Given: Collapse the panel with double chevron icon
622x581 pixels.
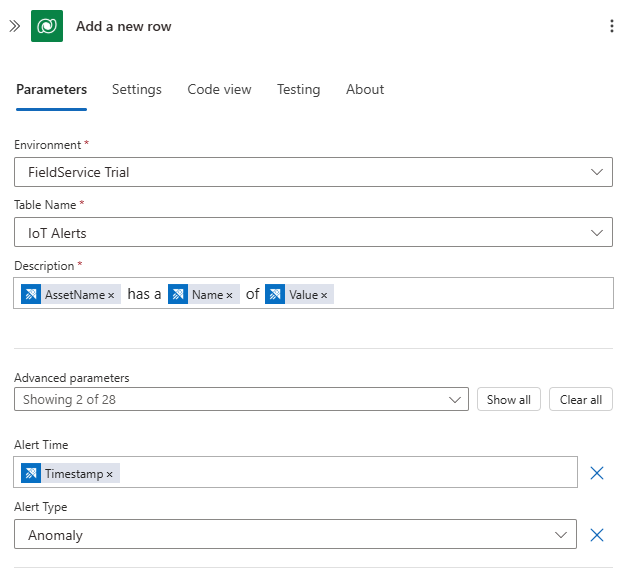Looking at the screenshot, I should (x=14, y=27).
